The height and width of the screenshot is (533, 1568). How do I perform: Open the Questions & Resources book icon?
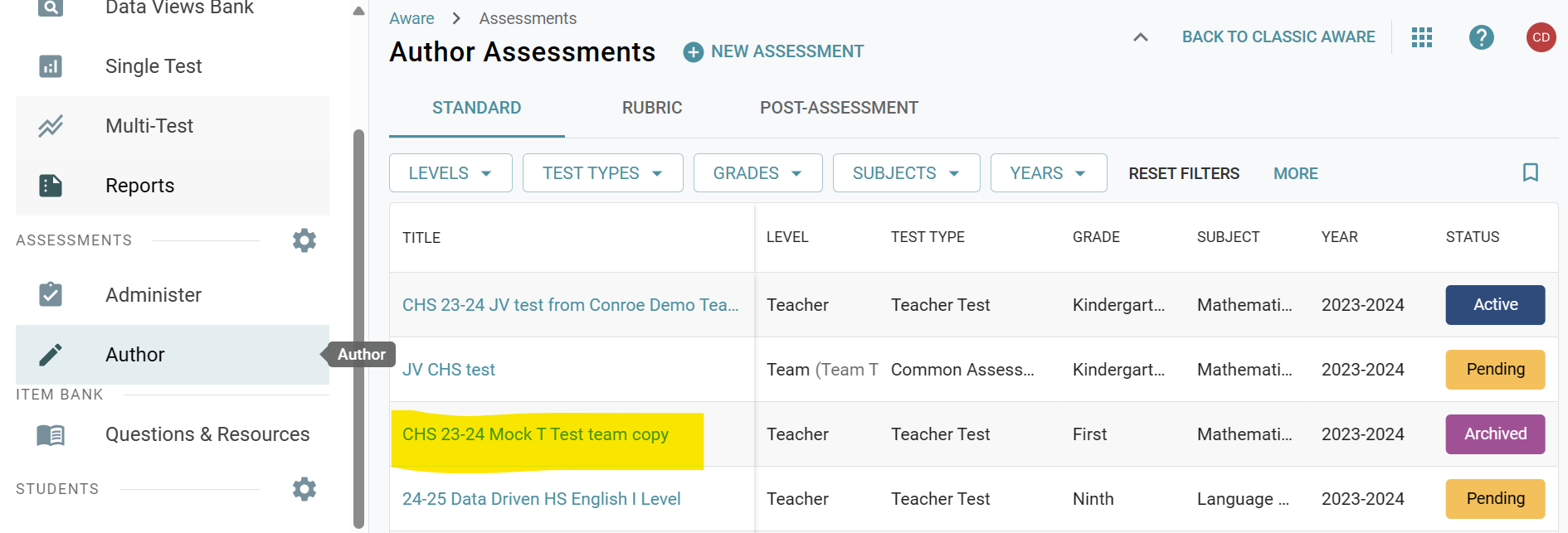51,434
